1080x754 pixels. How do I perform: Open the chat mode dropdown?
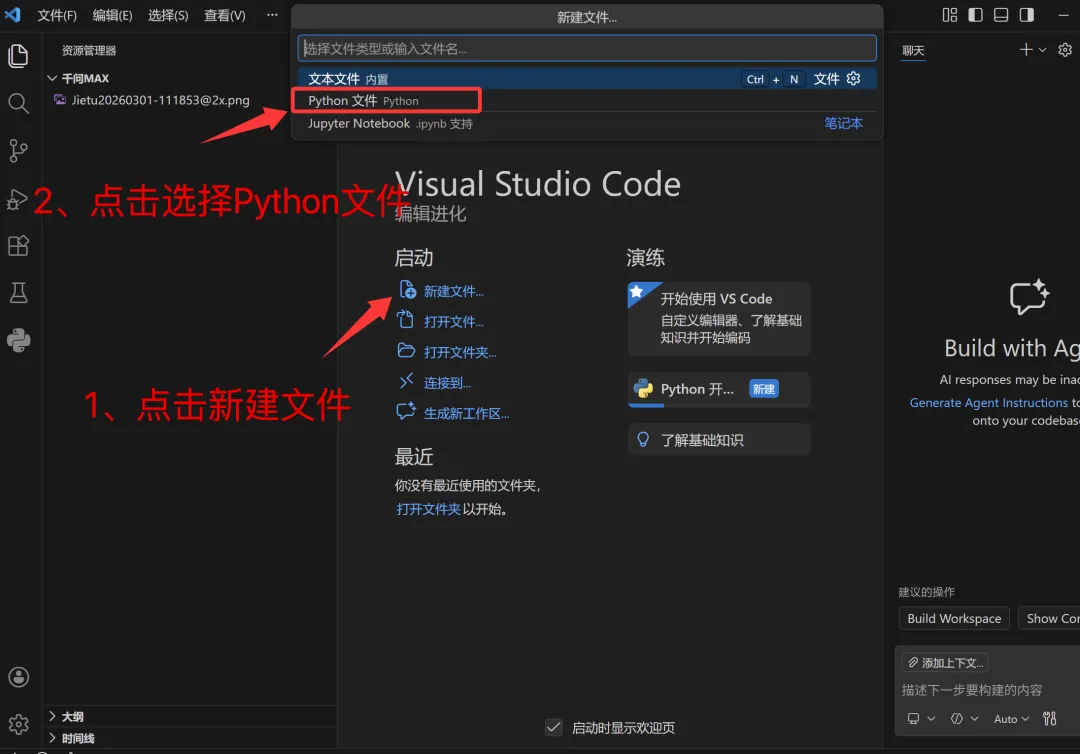pos(964,718)
